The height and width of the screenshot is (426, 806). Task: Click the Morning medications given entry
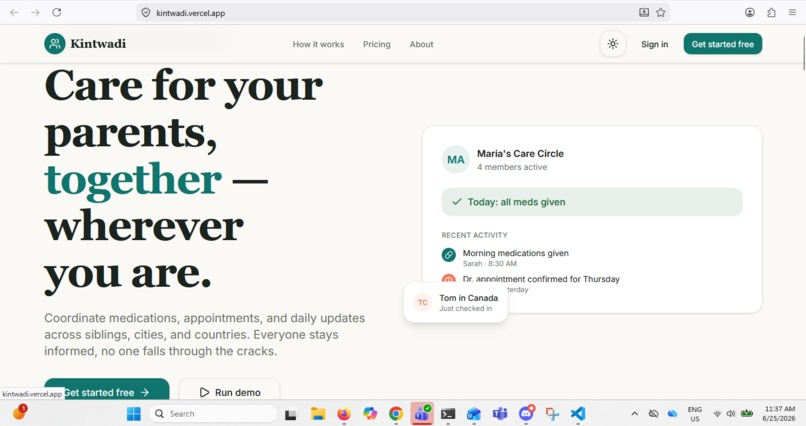pos(516,258)
